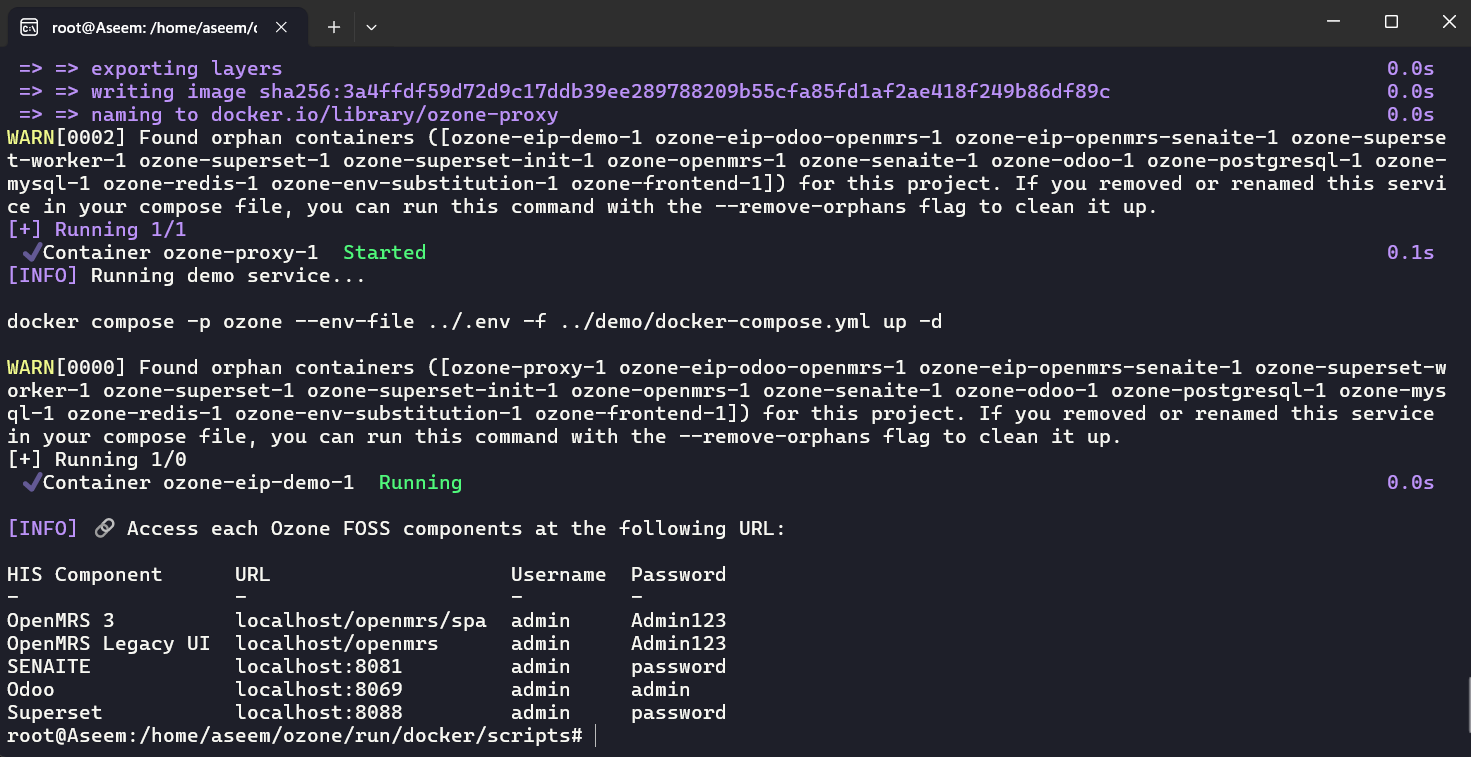This screenshot has height=757, width=1471.
Task: Click the chain link emoji before Access
Action: tap(104, 528)
